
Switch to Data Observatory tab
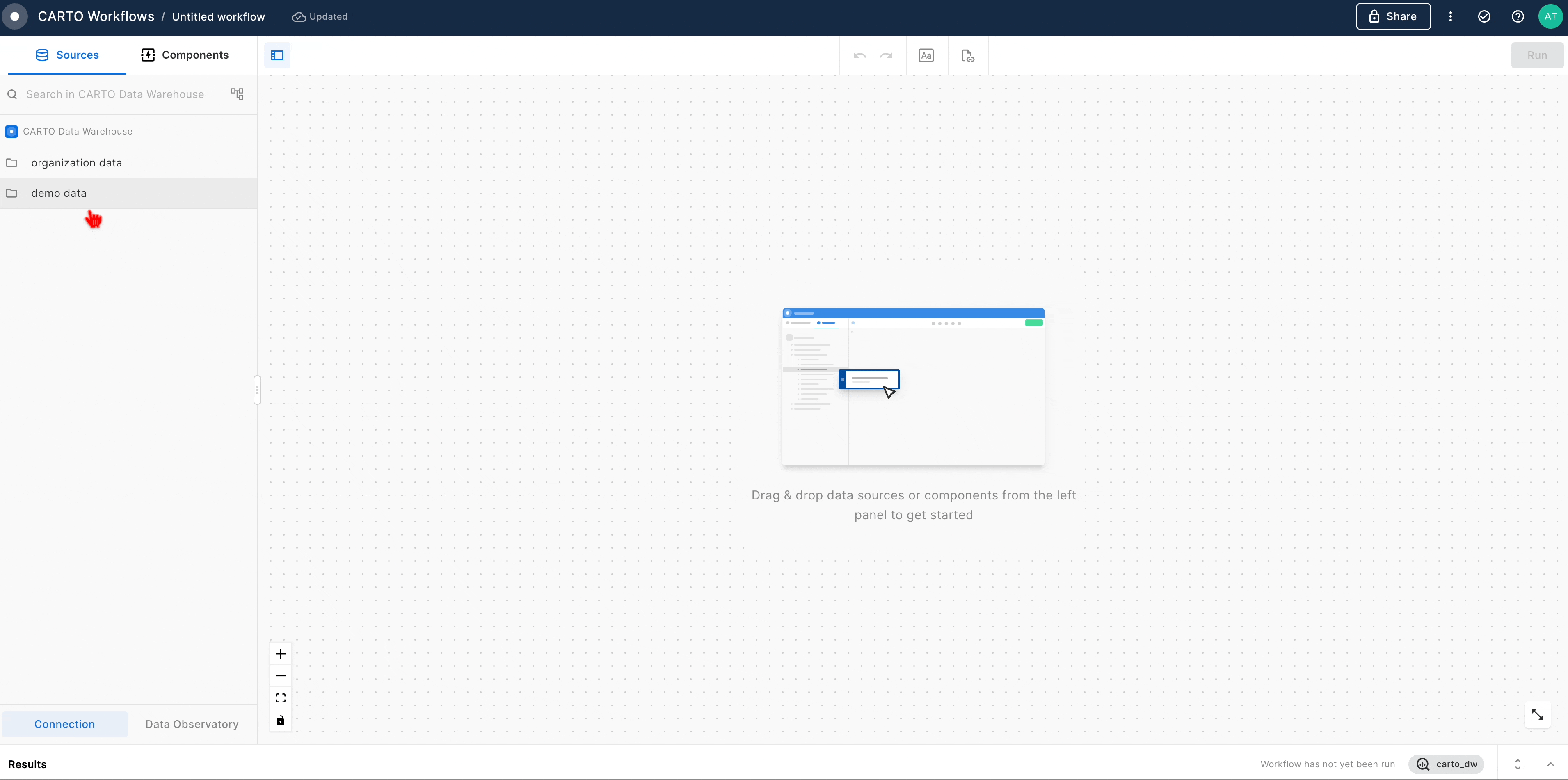[192, 724]
